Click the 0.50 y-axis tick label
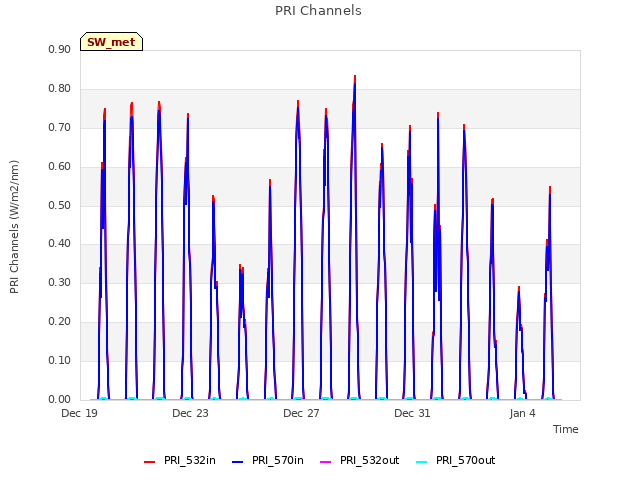This screenshot has width=640, height=480. click(60, 205)
